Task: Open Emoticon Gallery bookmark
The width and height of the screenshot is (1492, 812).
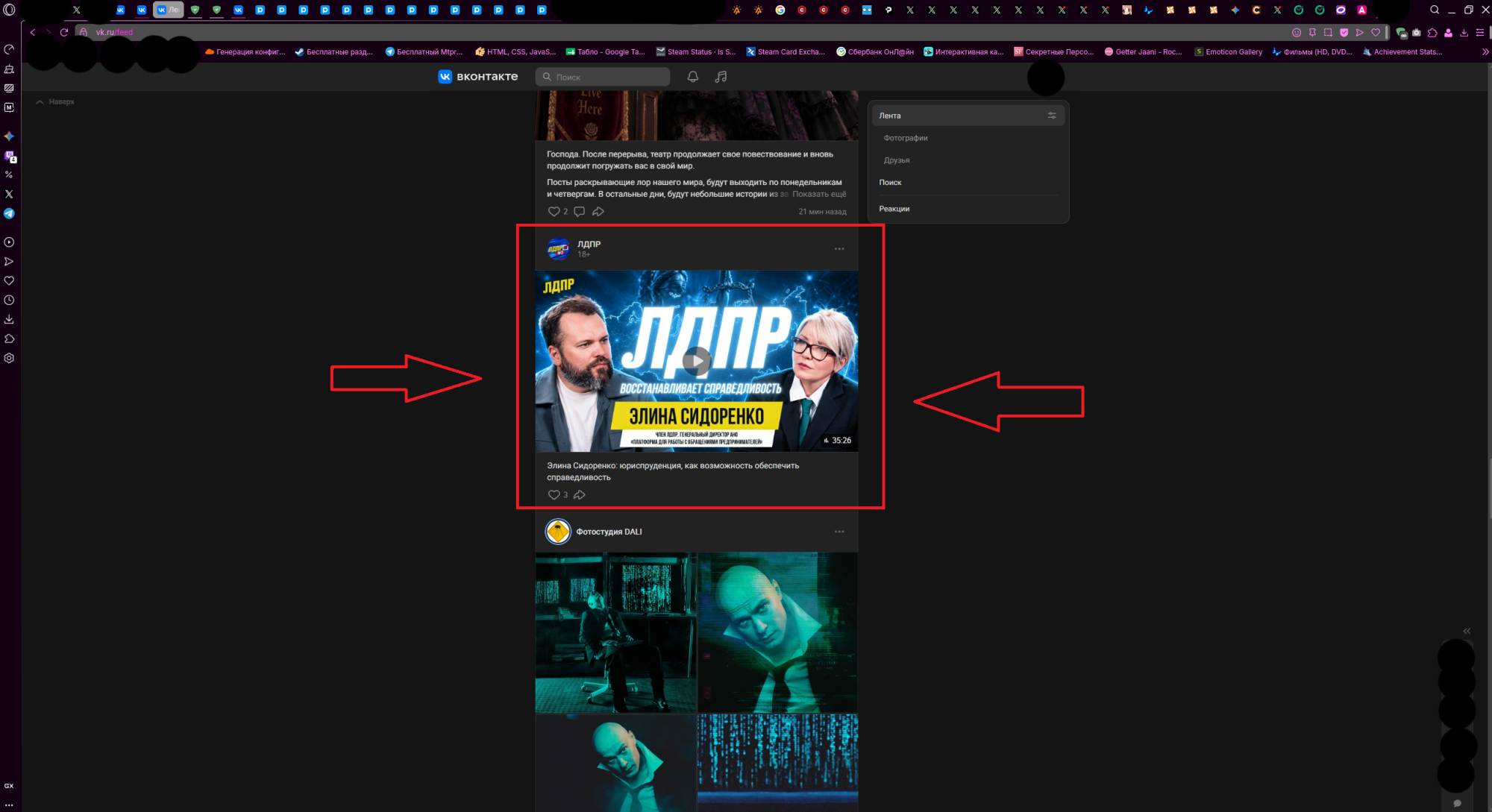Action: 1229,52
